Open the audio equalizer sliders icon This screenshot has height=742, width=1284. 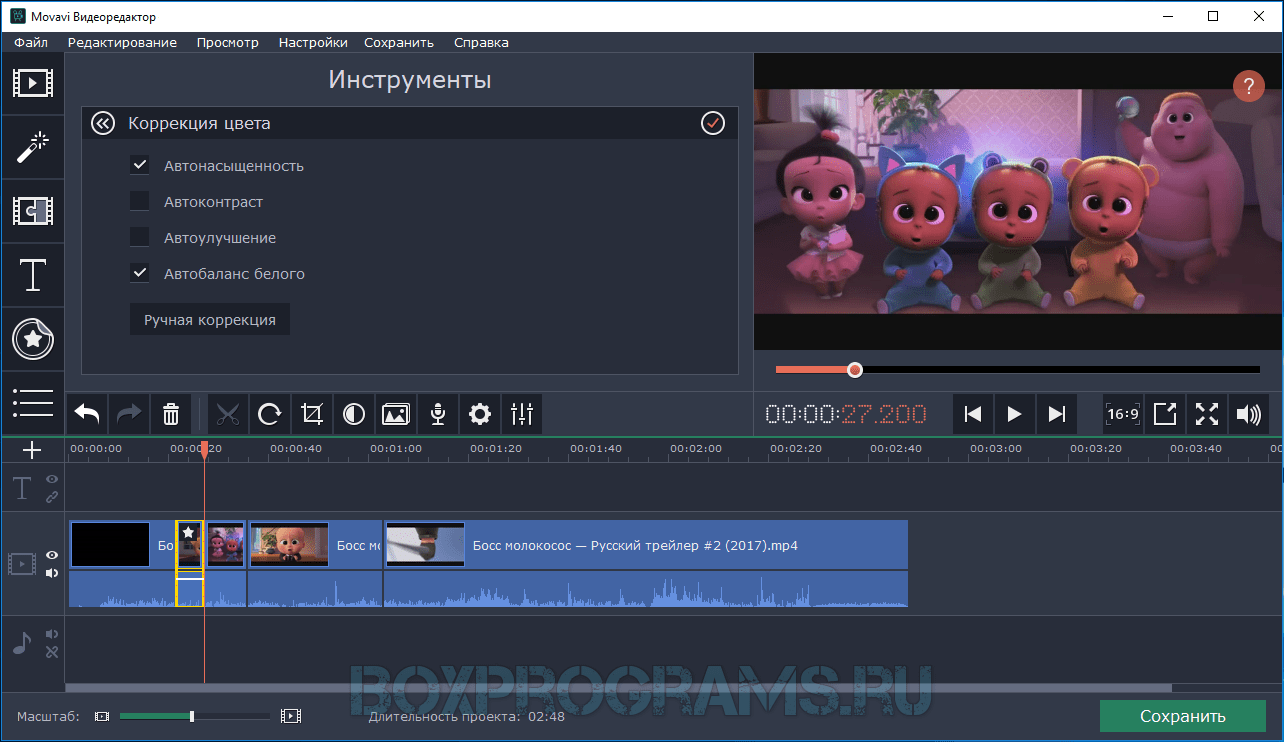click(522, 413)
